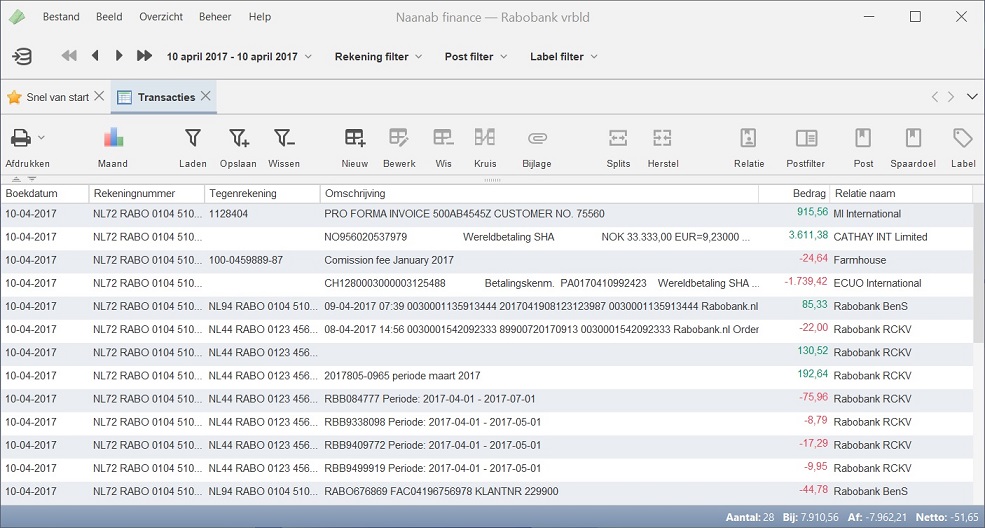Click the Label tag icon
Viewport: 985px width, 528px height.
(x=963, y=138)
